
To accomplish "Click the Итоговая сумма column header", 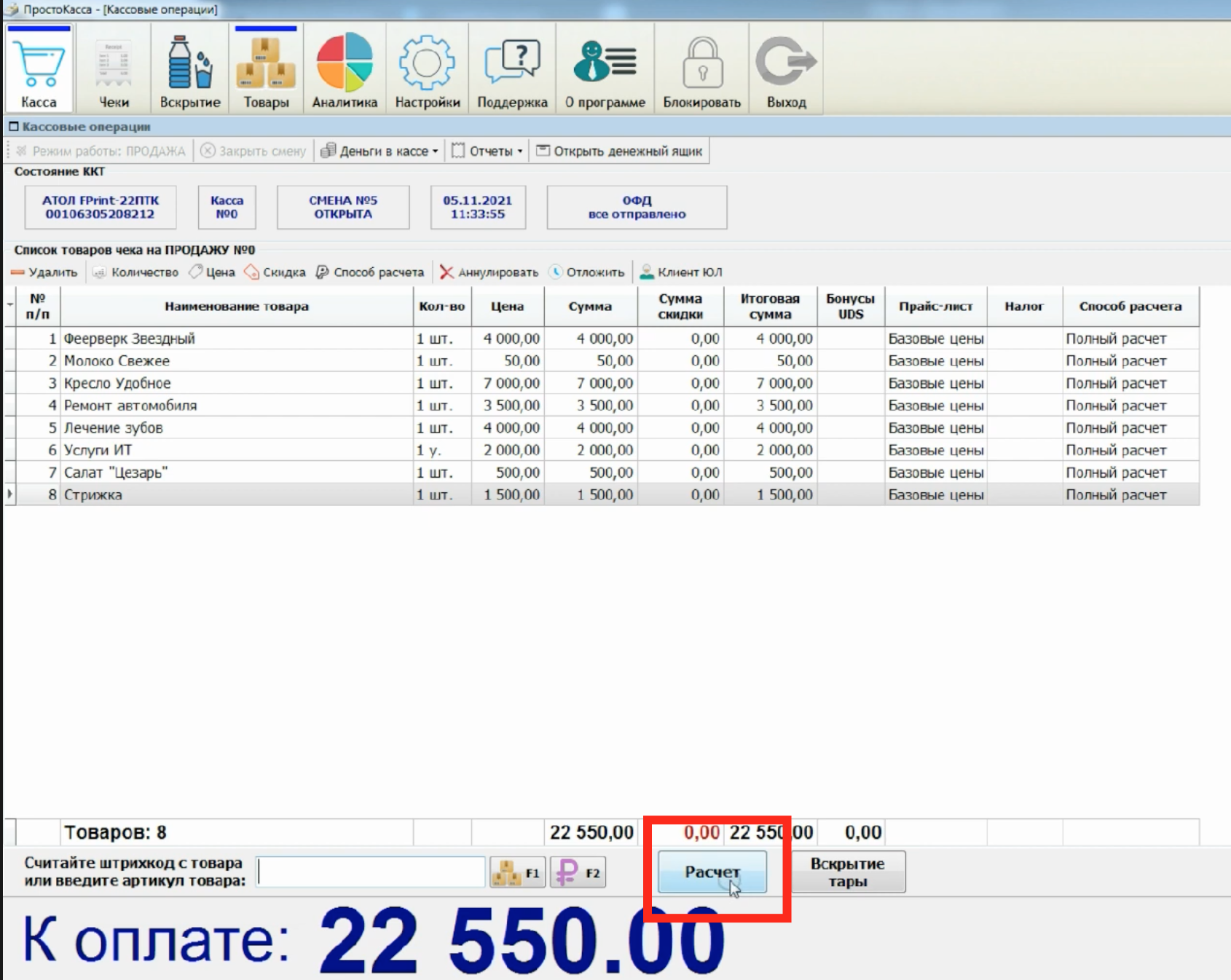I will 770,307.
